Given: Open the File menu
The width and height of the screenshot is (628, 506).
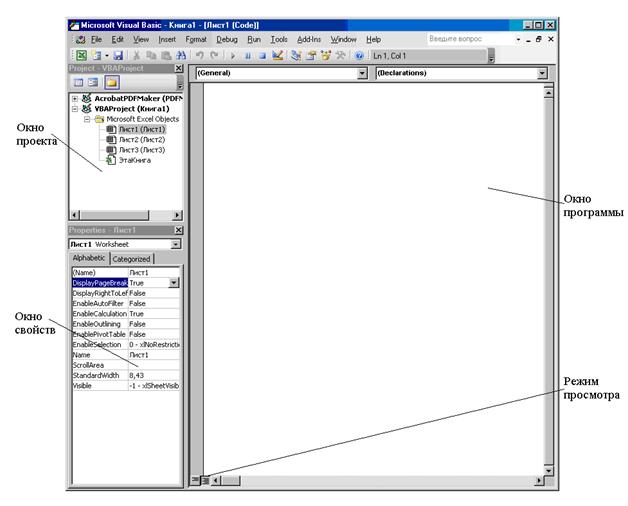Looking at the screenshot, I should pyautogui.click(x=96, y=39).
